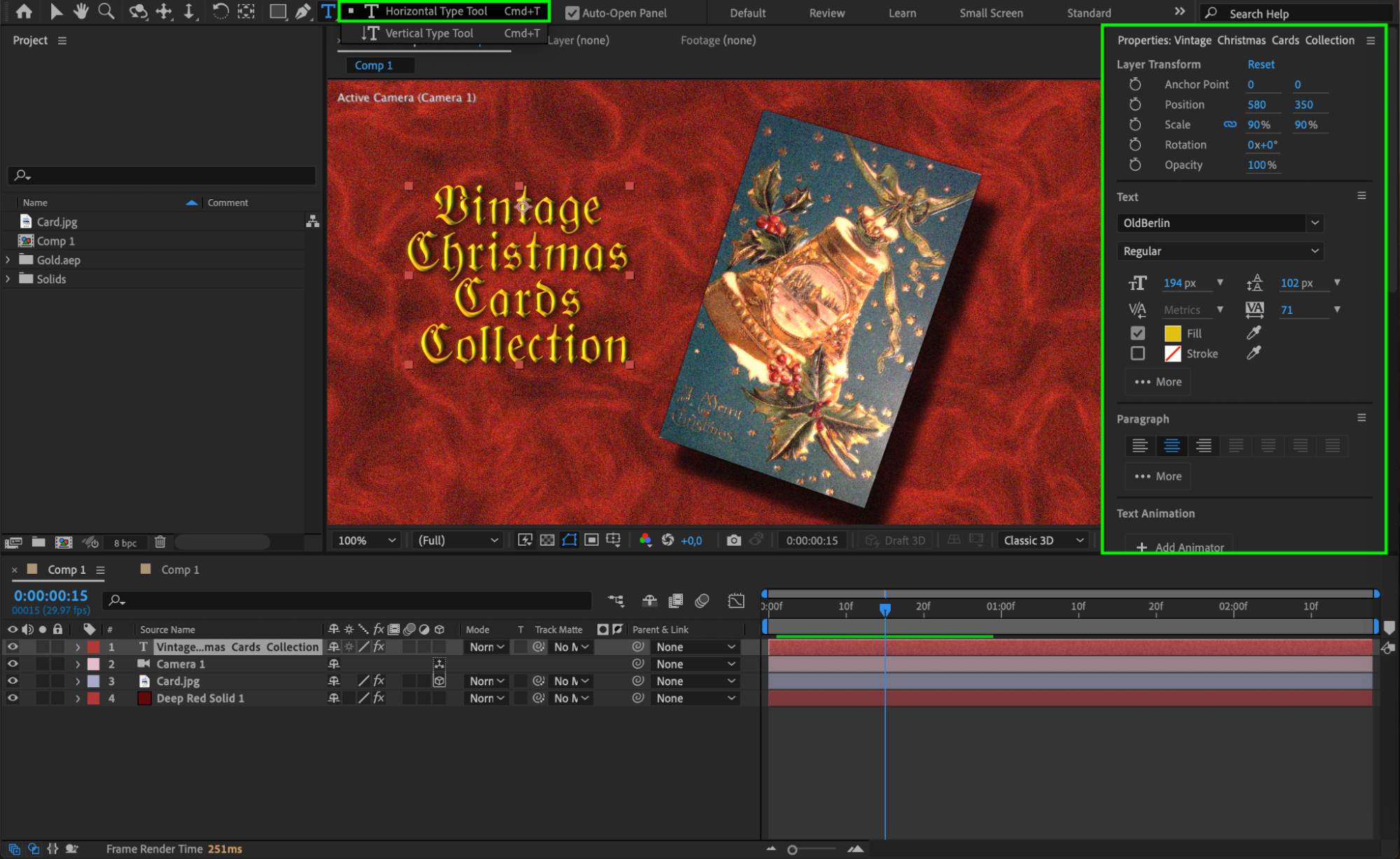Align paragraph text to the right
Screen dimensions: 1400x859
1203,446
